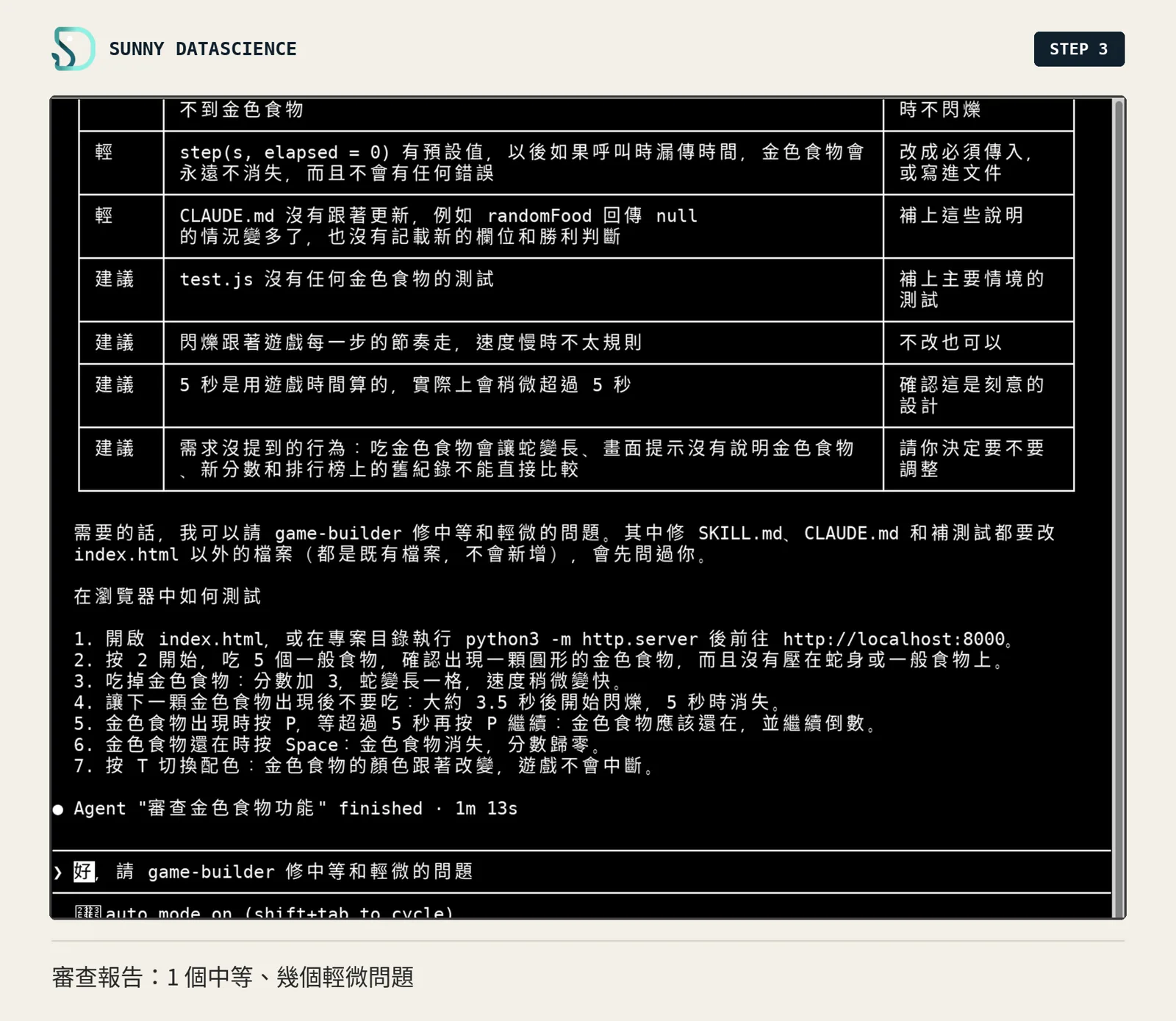Click the terminal vertical scrollbar
This screenshot has height=1021, width=1176.
pos(1119,507)
